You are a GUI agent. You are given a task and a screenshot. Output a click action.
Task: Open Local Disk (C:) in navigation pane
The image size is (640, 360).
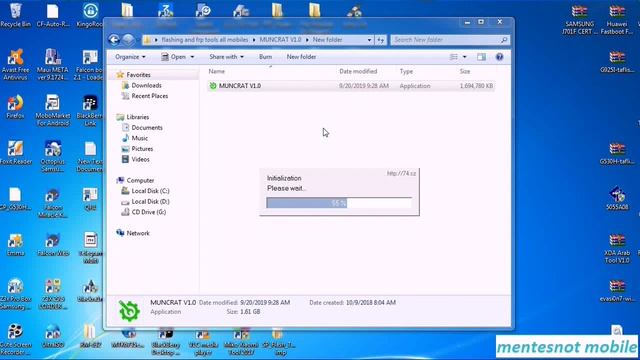pos(150,191)
